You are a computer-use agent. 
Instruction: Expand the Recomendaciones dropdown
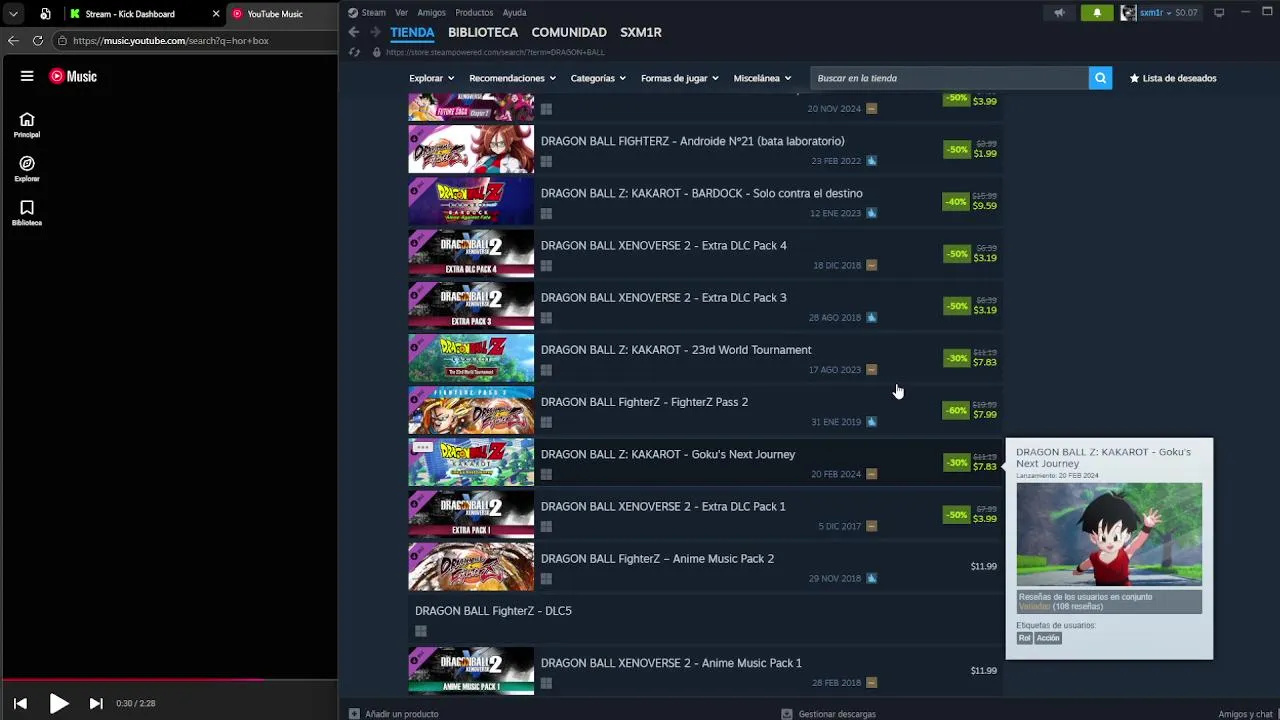(x=512, y=78)
